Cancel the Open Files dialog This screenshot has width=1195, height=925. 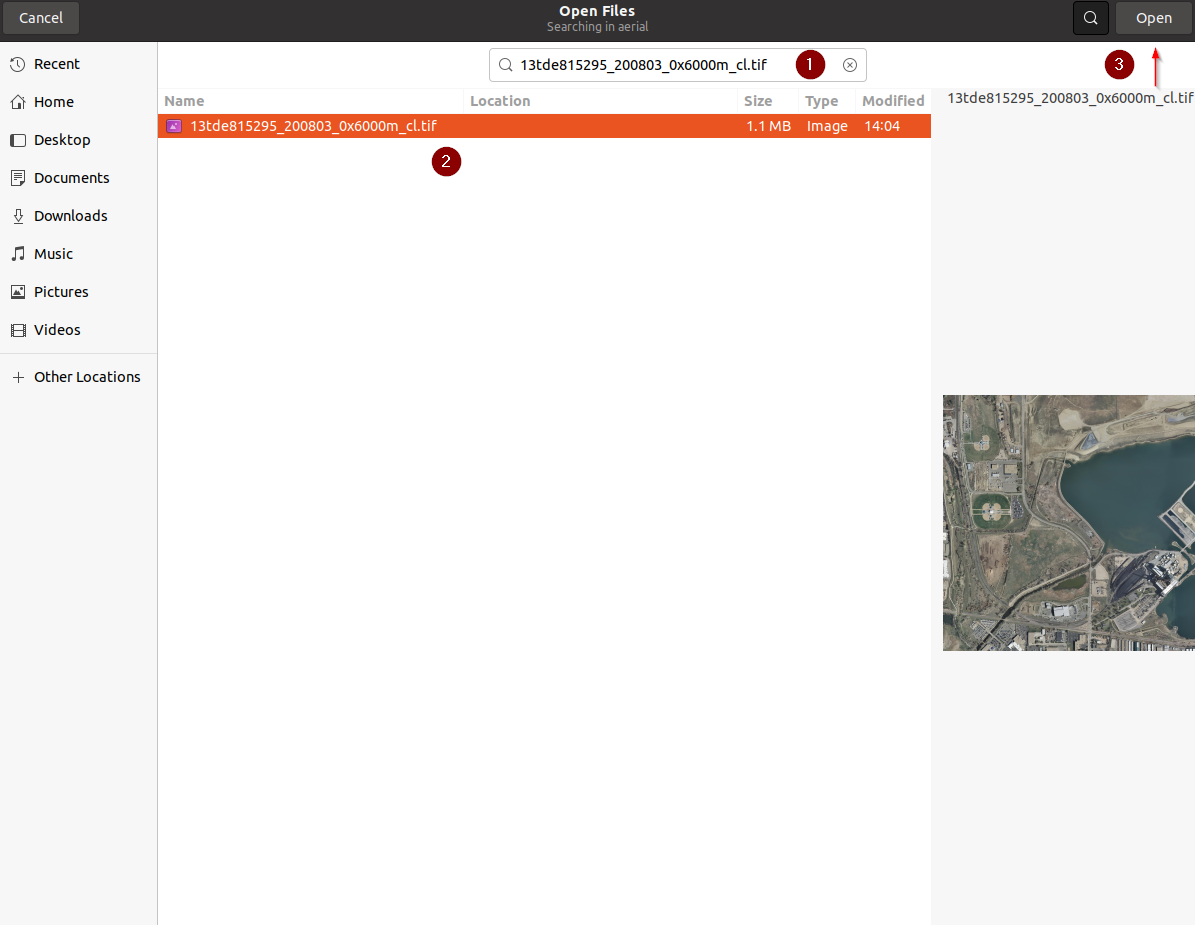pos(41,18)
